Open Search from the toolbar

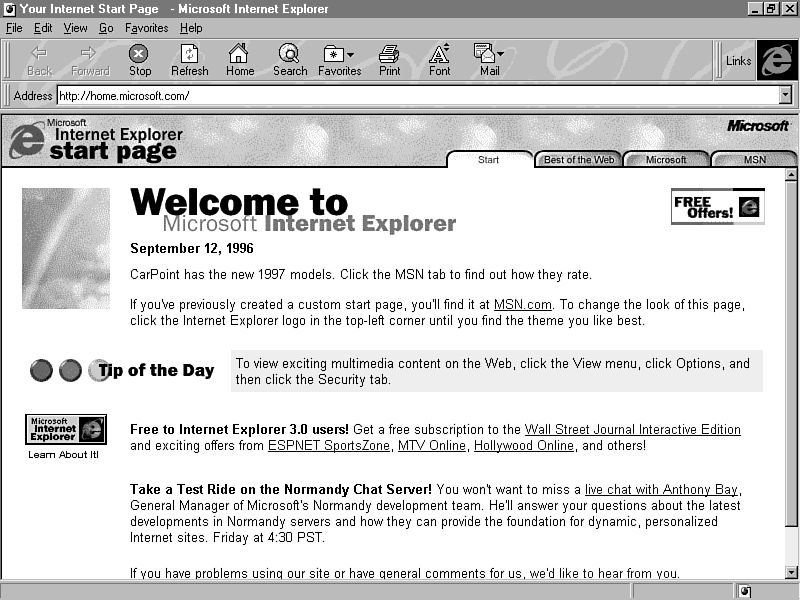tap(290, 60)
